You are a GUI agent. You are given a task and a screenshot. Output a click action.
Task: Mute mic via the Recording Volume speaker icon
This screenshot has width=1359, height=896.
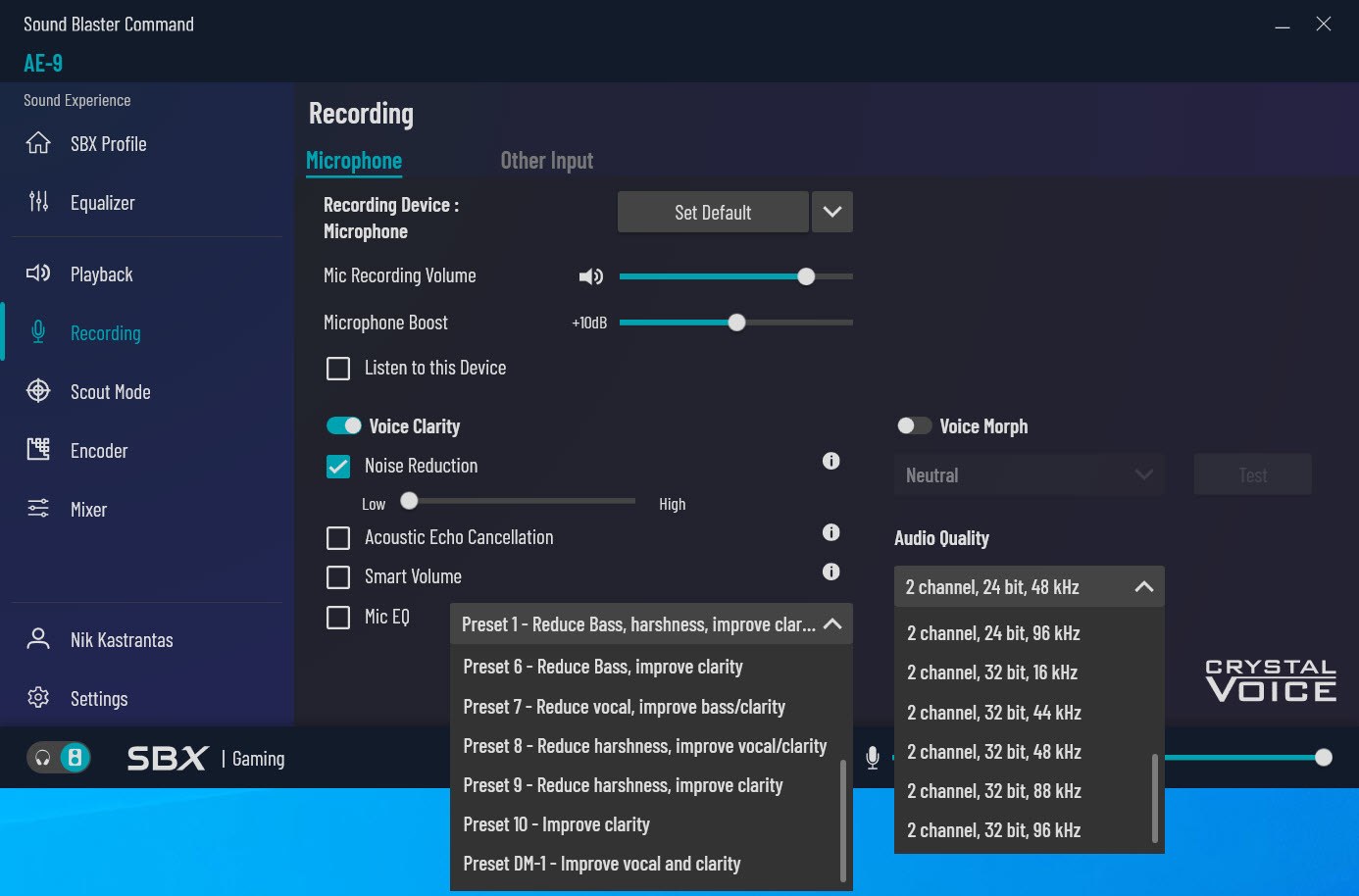point(590,277)
